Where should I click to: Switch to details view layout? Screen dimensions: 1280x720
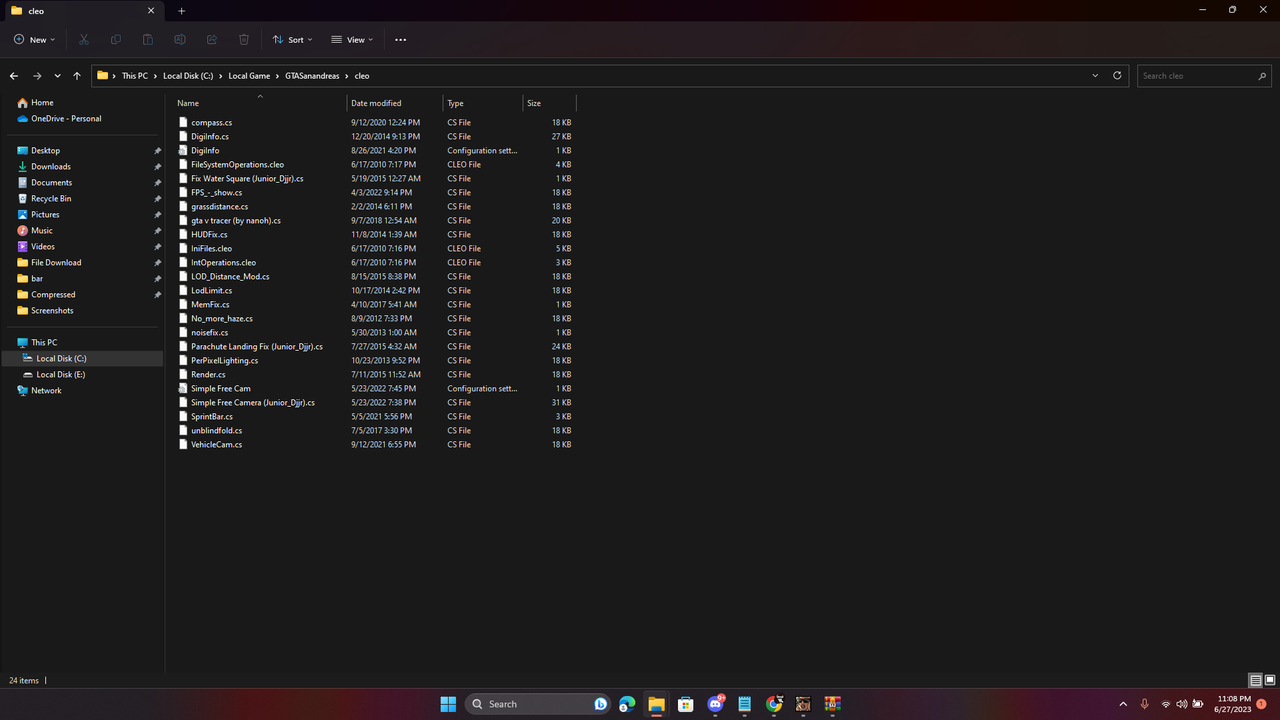1255,681
